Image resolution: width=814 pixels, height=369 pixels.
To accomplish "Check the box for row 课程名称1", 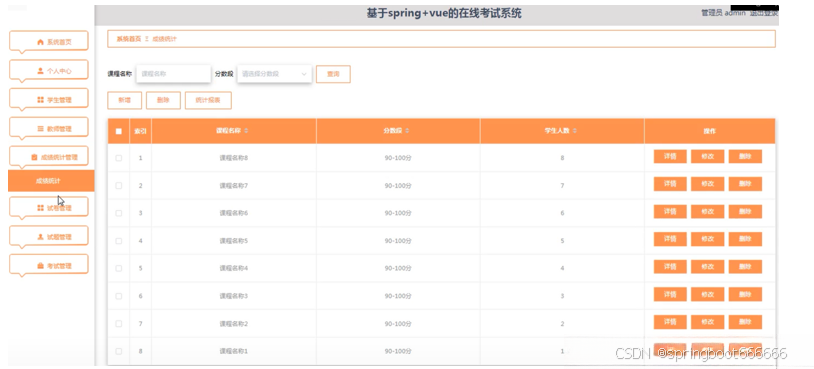I will click(x=118, y=351).
